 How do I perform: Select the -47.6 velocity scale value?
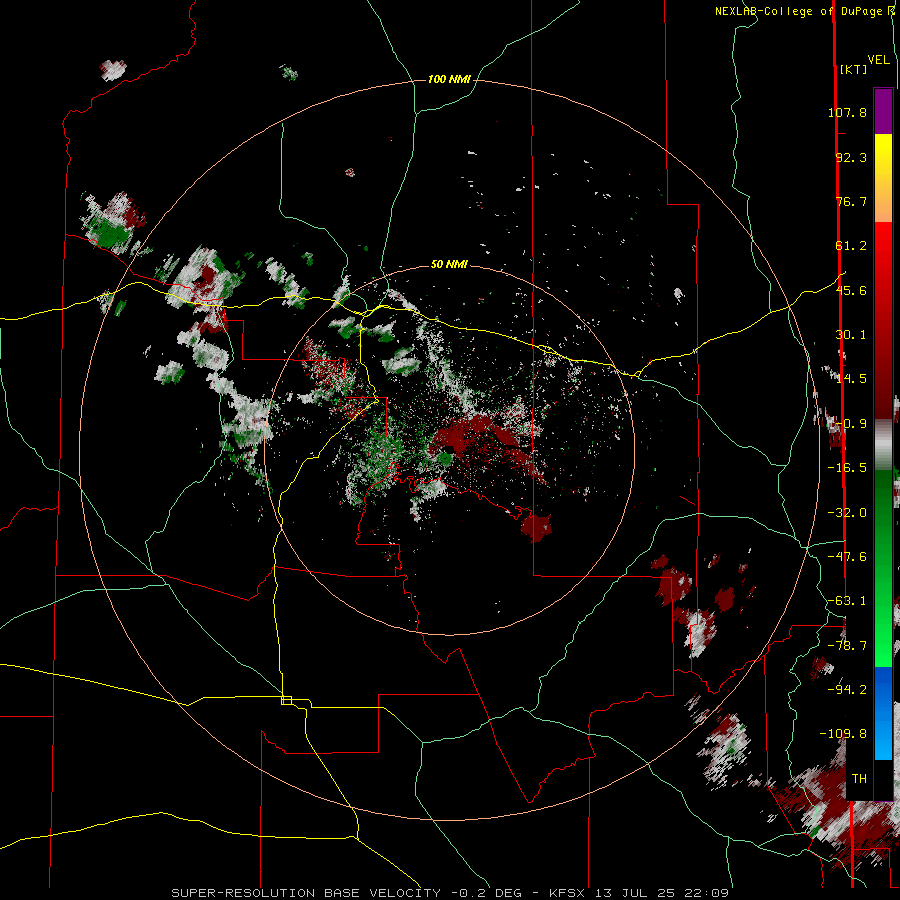coord(847,557)
